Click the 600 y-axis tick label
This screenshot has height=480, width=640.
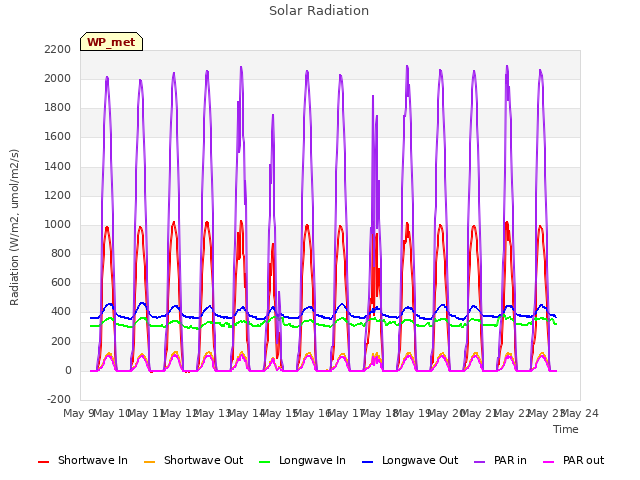[x=61, y=283]
